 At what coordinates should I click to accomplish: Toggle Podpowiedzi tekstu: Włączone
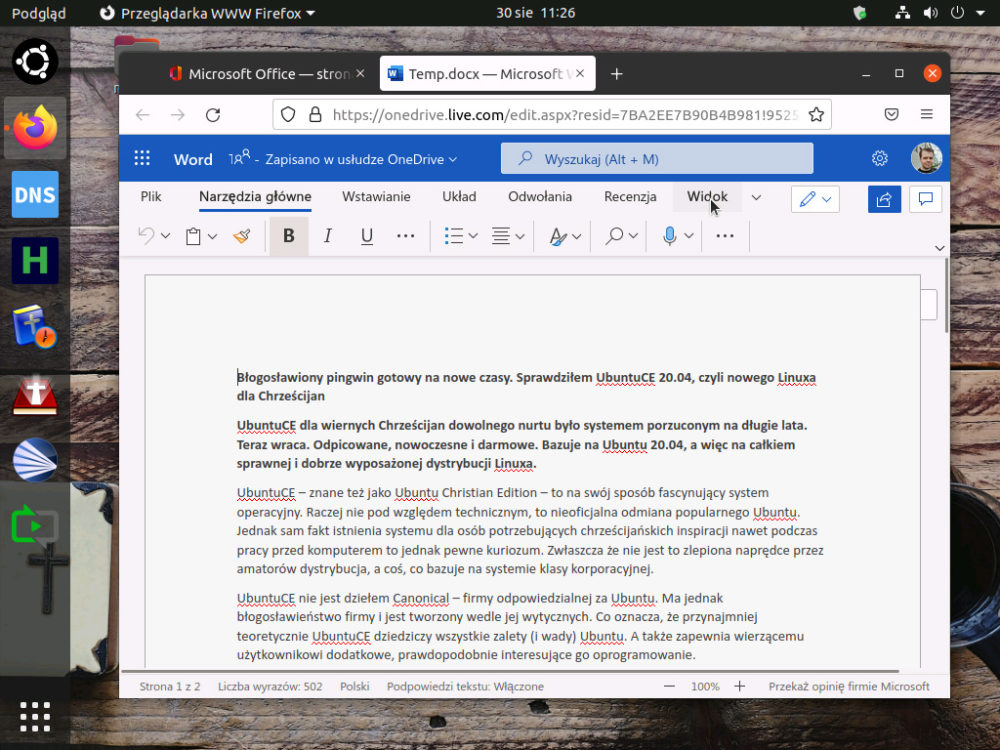[x=465, y=687]
